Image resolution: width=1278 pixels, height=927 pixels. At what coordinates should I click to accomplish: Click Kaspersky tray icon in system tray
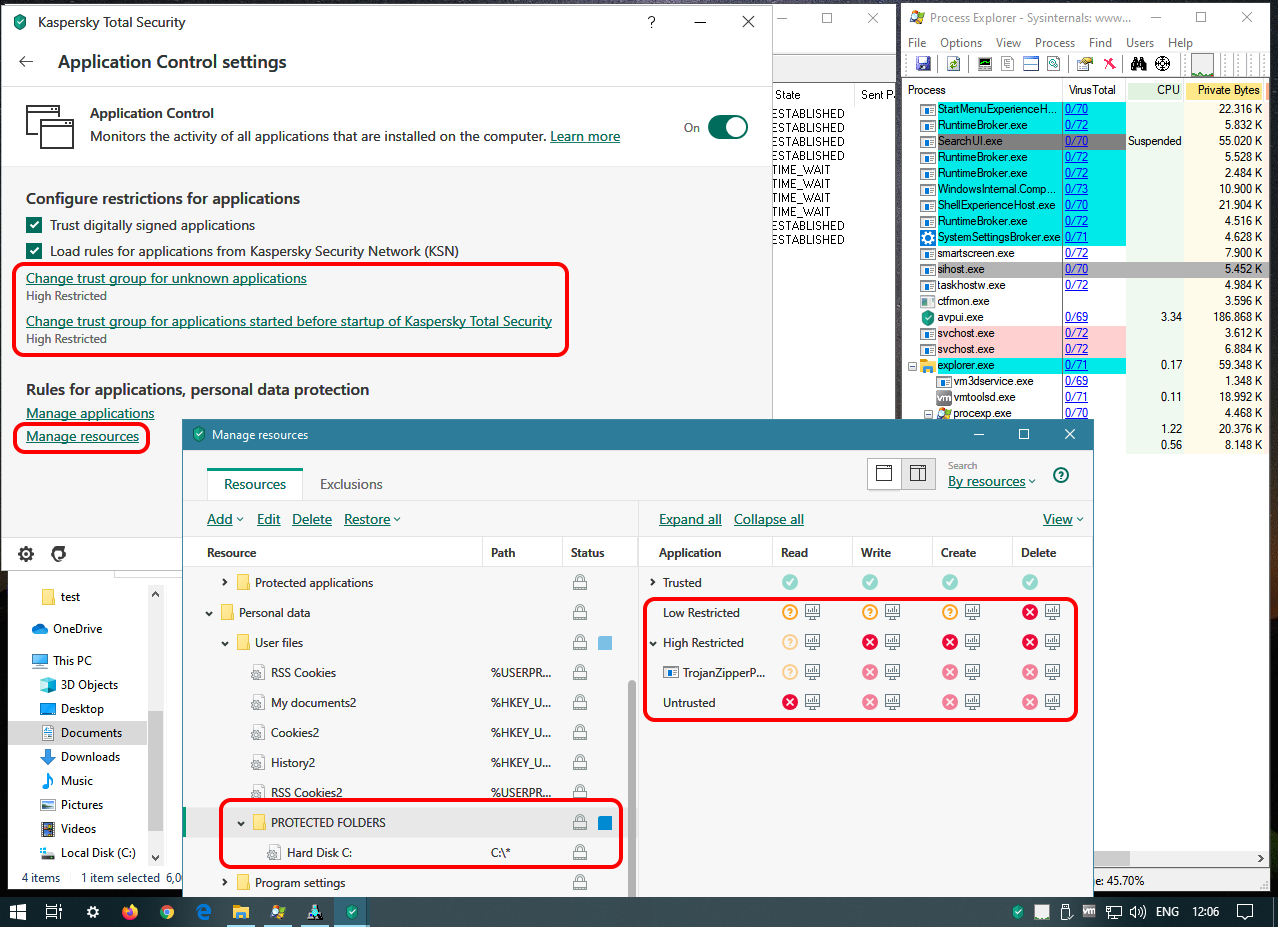point(1018,912)
